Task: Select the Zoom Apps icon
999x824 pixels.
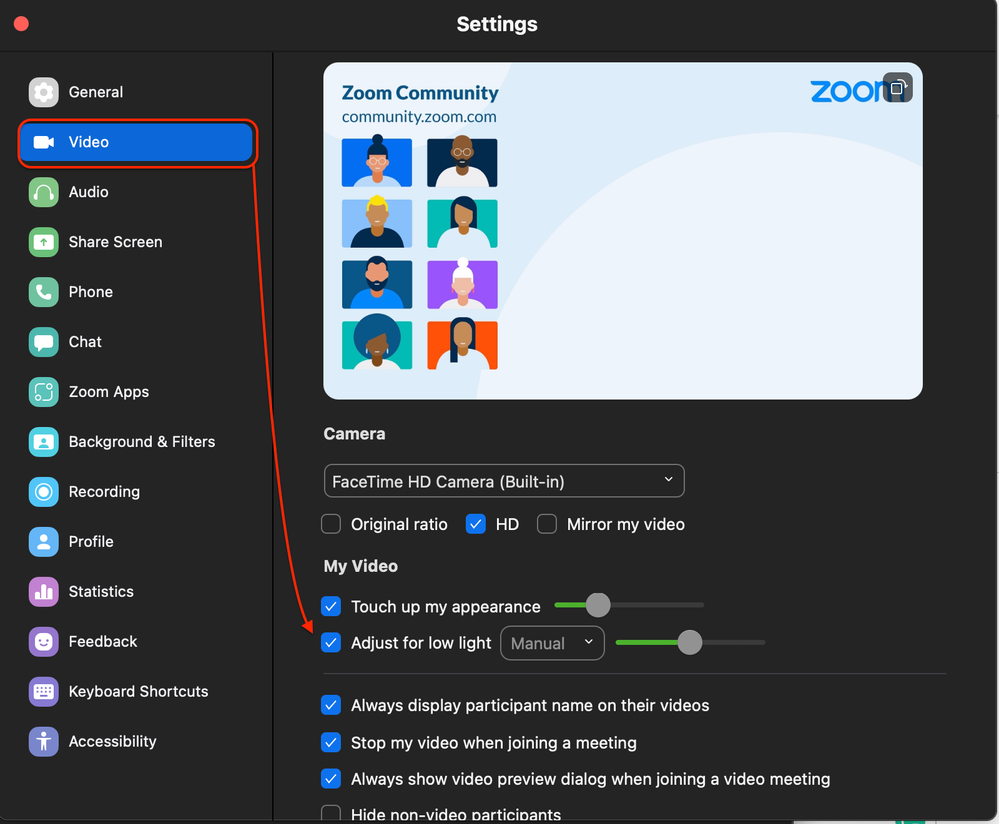Action: coord(43,392)
